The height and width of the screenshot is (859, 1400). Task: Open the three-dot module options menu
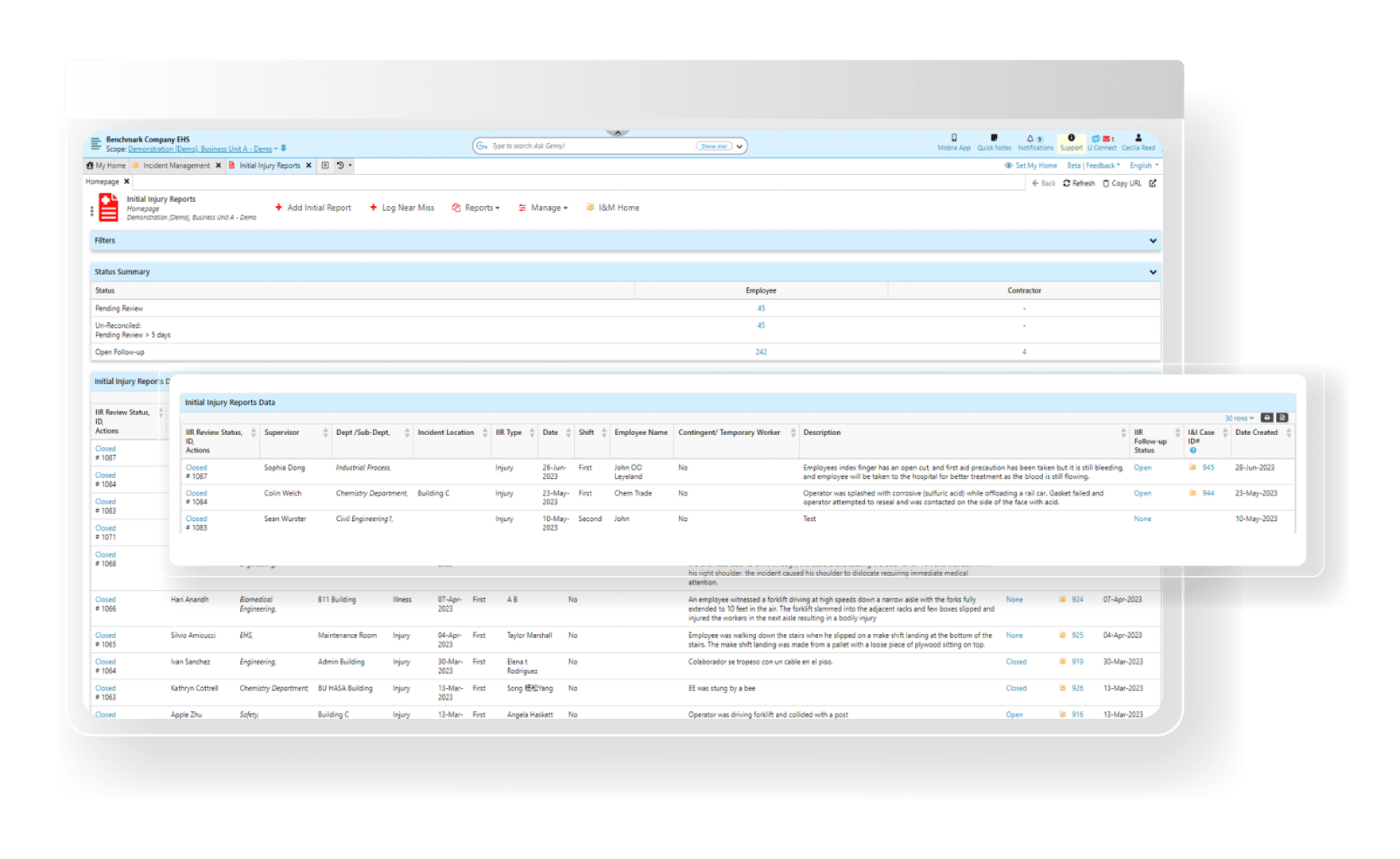91,211
